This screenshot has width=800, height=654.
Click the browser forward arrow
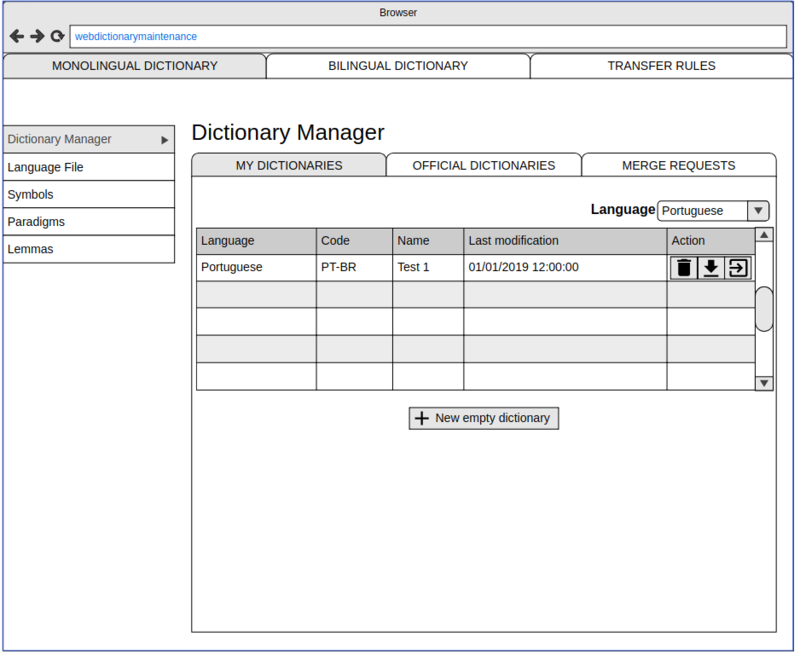point(37,36)
